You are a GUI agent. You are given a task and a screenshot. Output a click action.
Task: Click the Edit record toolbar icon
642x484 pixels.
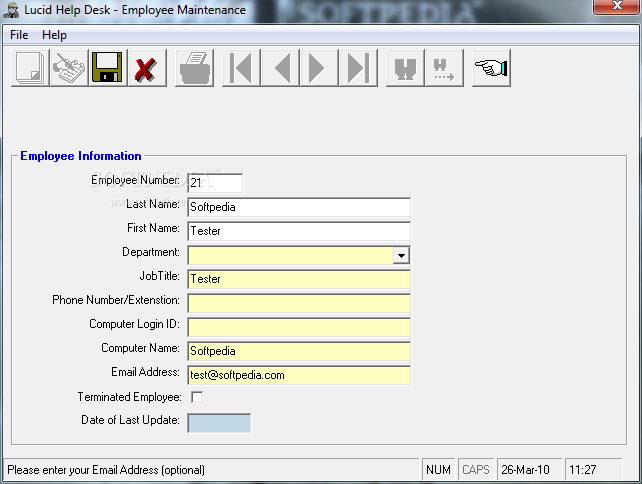[69, 68]
